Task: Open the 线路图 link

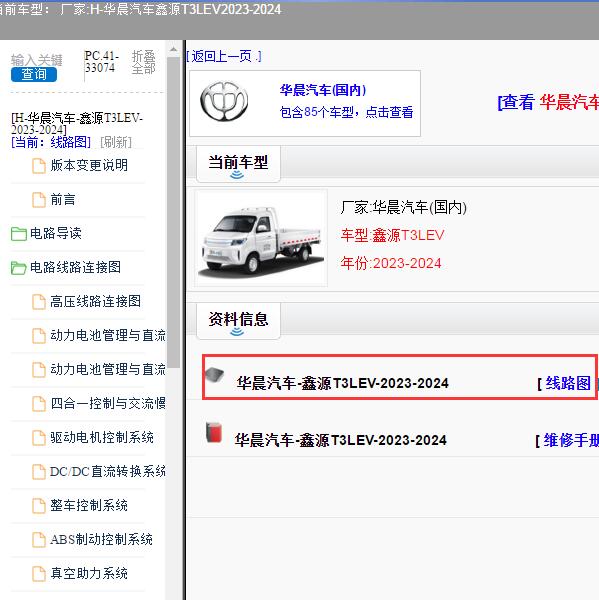Action: (568, 383)
